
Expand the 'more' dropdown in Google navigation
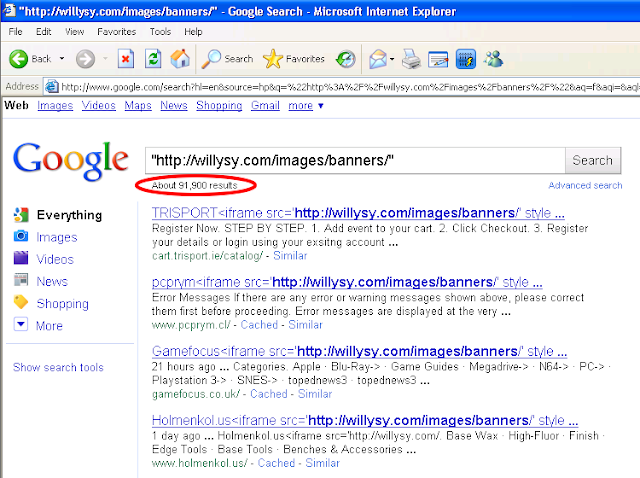pos(321,106)
